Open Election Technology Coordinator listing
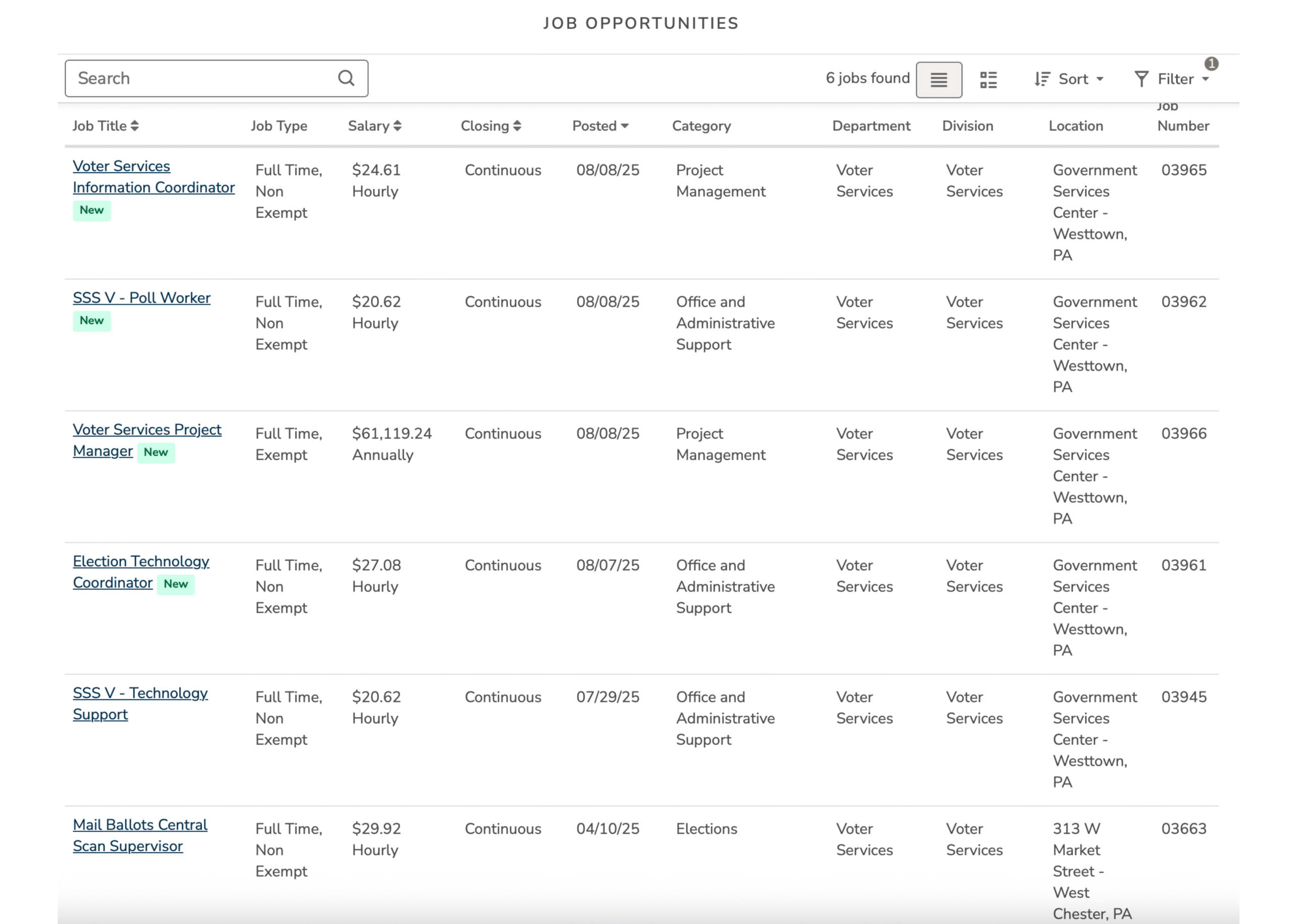1293x924 pixels. 140,562
